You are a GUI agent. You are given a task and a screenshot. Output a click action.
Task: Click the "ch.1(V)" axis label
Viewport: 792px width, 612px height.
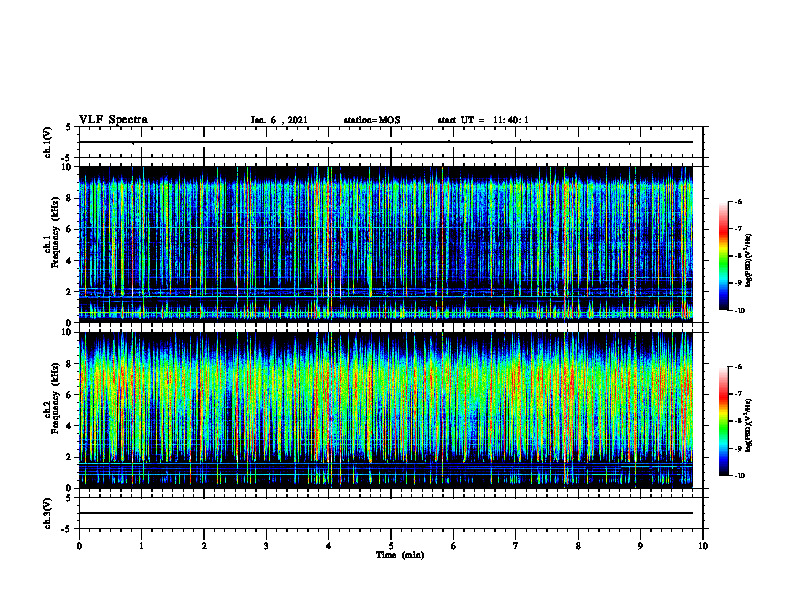coord(48,142)
